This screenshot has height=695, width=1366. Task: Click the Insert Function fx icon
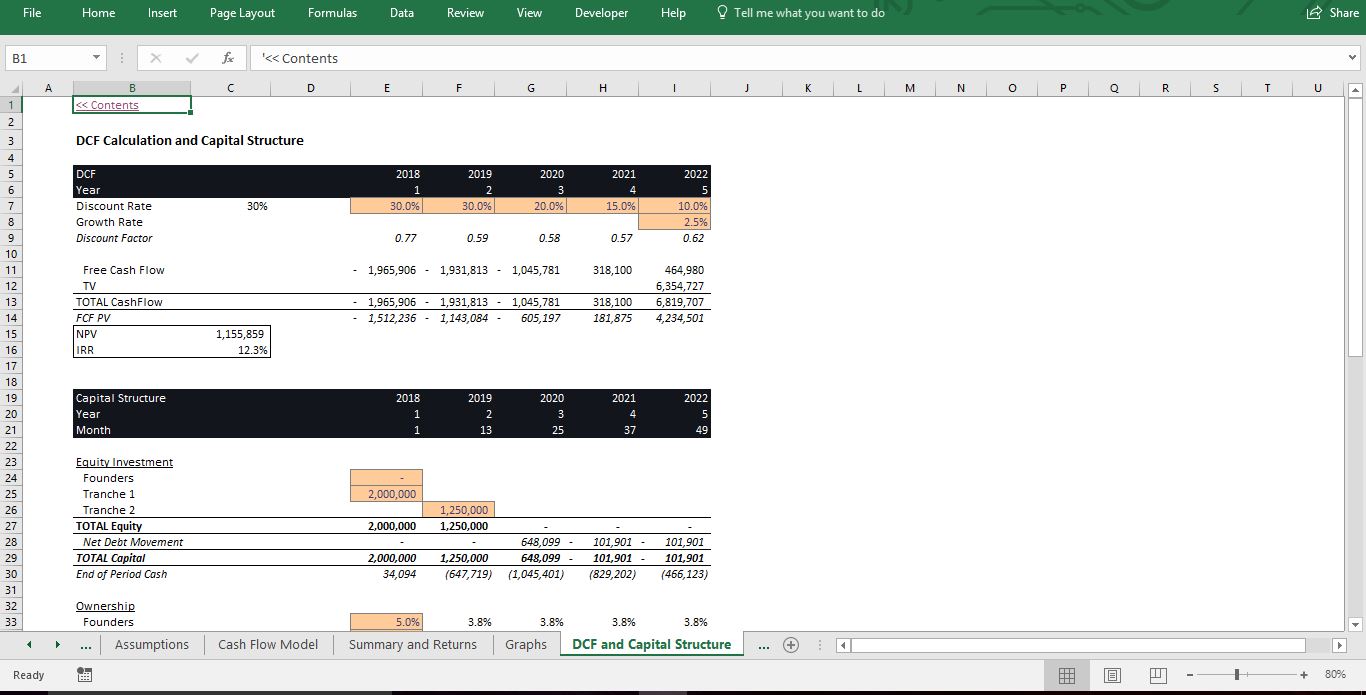[228, 58]
